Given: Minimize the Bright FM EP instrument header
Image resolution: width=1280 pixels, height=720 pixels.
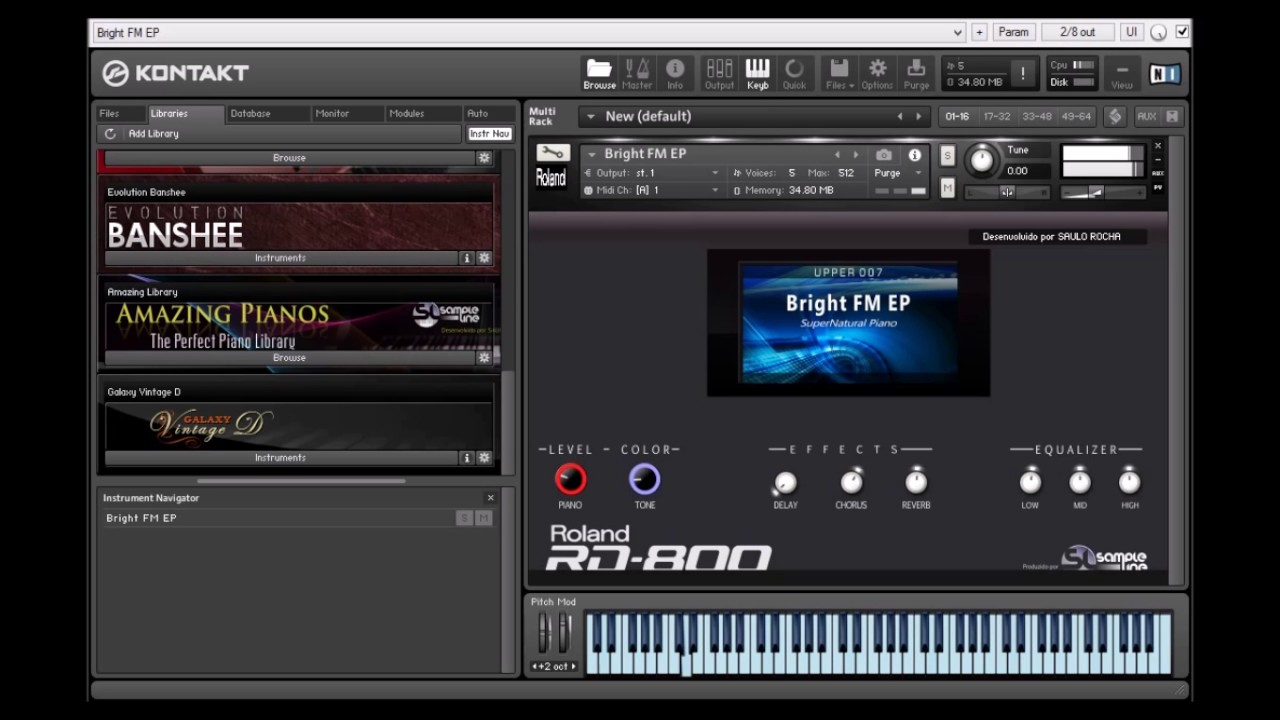Looking at the screenshot, I should coord(1158,159).
